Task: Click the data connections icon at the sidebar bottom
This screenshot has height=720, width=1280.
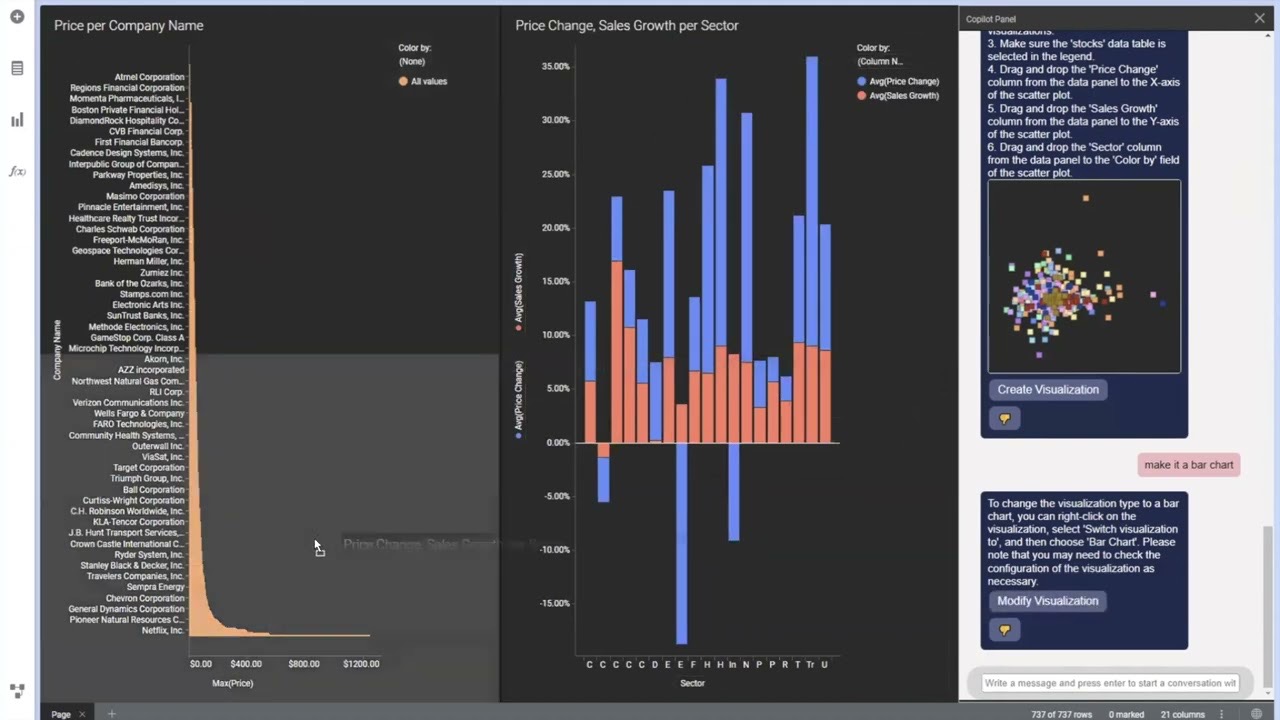Action: point(17,690)
